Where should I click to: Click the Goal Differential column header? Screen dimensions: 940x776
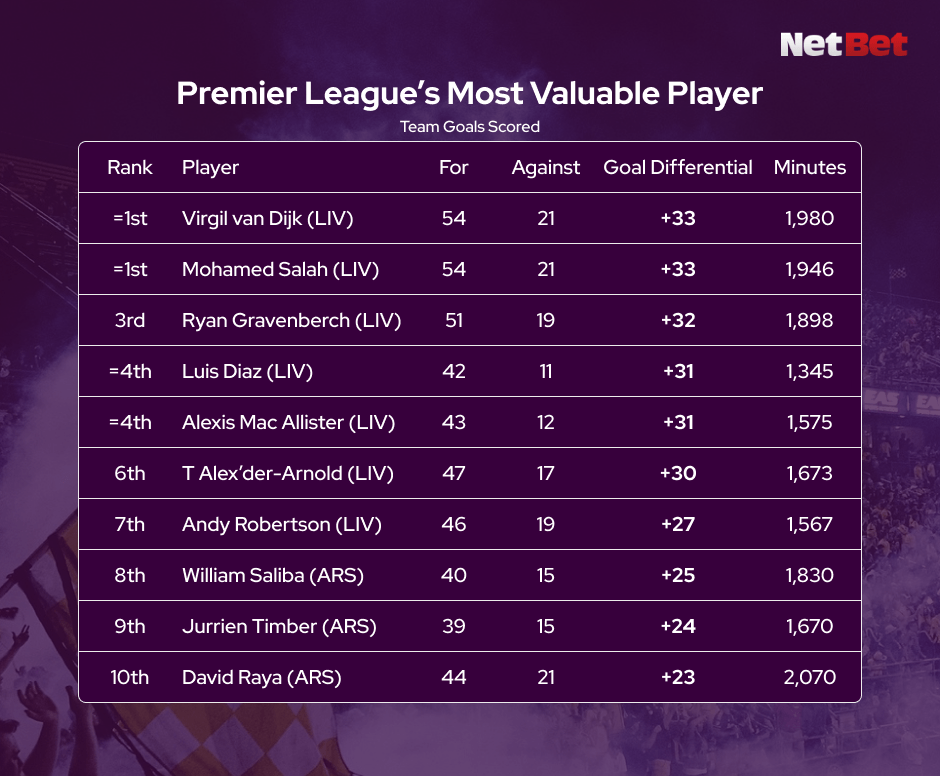click(x=677, y=168)
